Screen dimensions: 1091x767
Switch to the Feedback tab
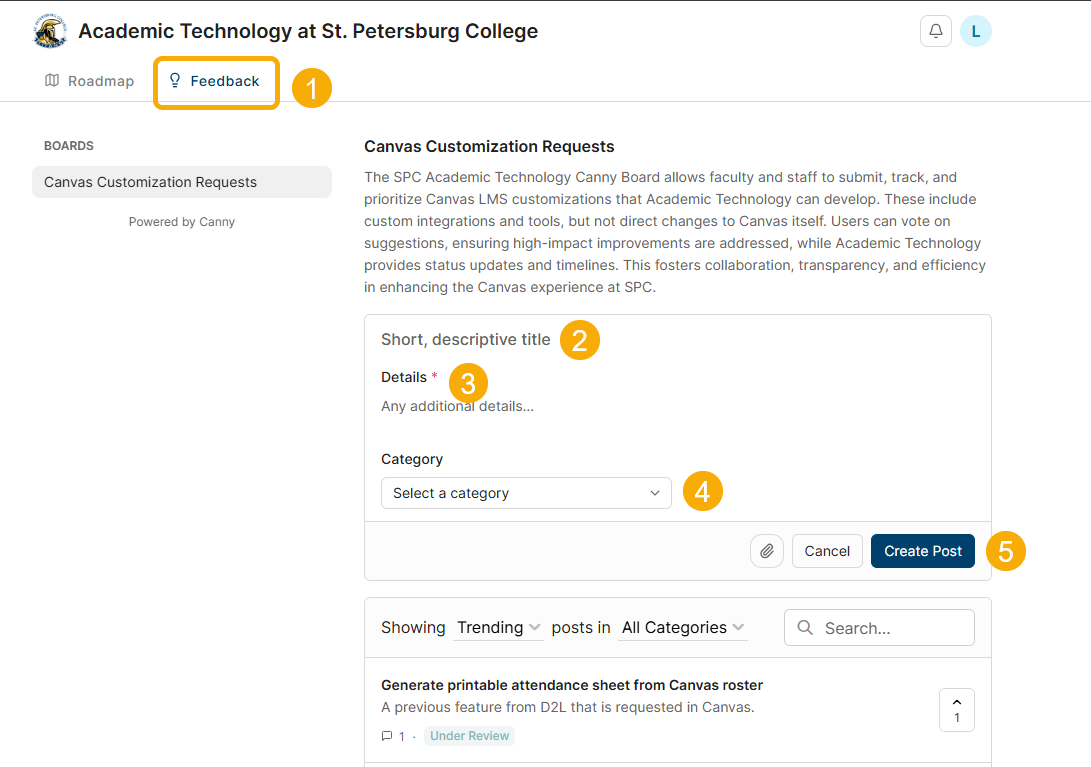pos(216,81)
